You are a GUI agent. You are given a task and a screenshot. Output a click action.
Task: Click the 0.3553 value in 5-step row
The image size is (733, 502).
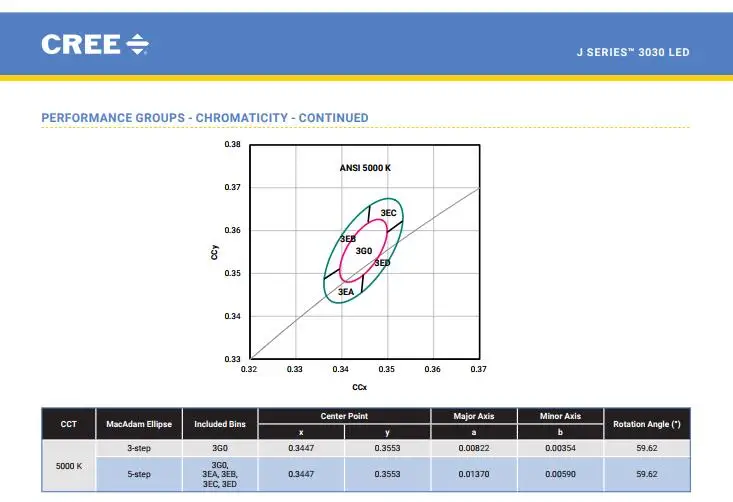click(x=387, y=474)
